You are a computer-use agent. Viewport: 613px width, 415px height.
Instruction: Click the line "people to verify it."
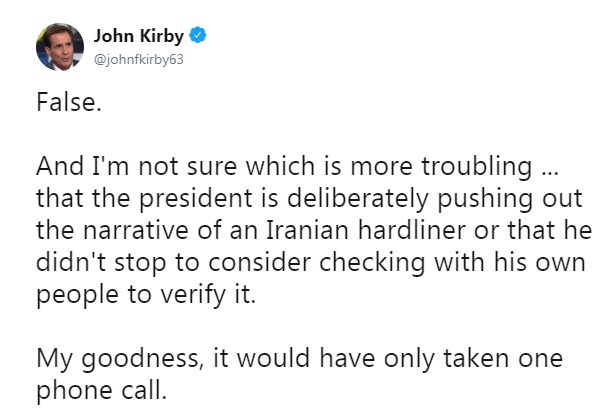click(146, 295)
